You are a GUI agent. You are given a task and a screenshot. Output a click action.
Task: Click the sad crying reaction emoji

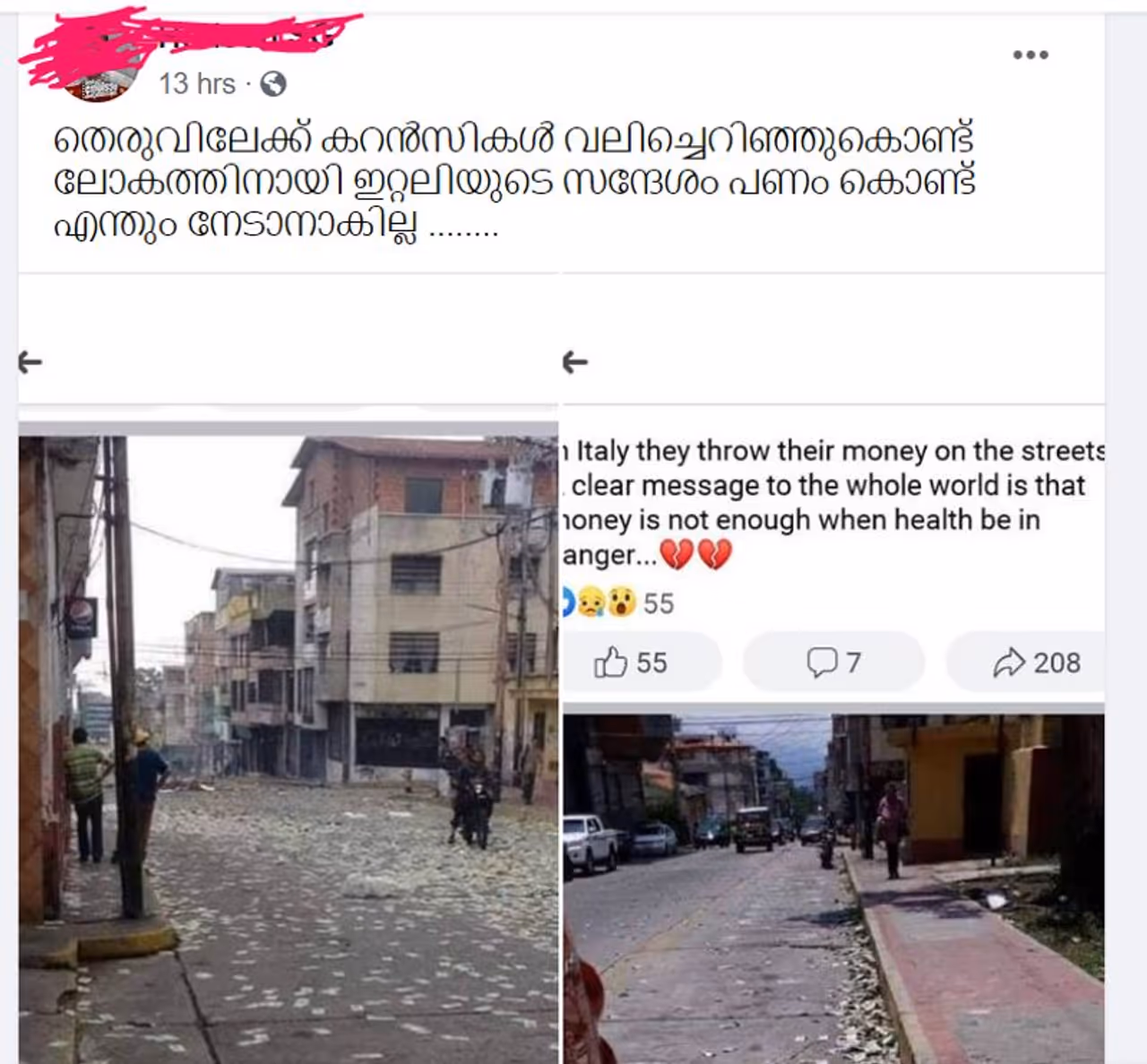pyautogui.click(x=591, y=602)
